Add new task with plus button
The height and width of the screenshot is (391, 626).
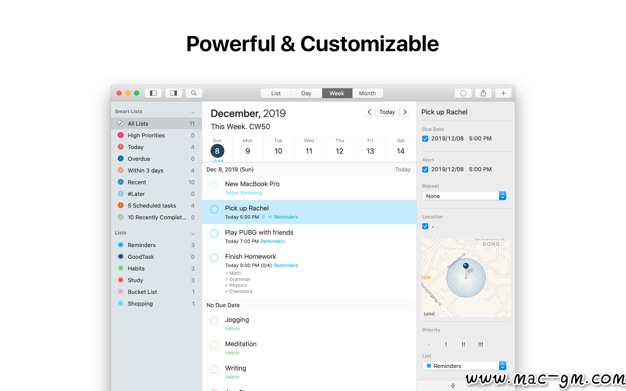tap(503, 93)
